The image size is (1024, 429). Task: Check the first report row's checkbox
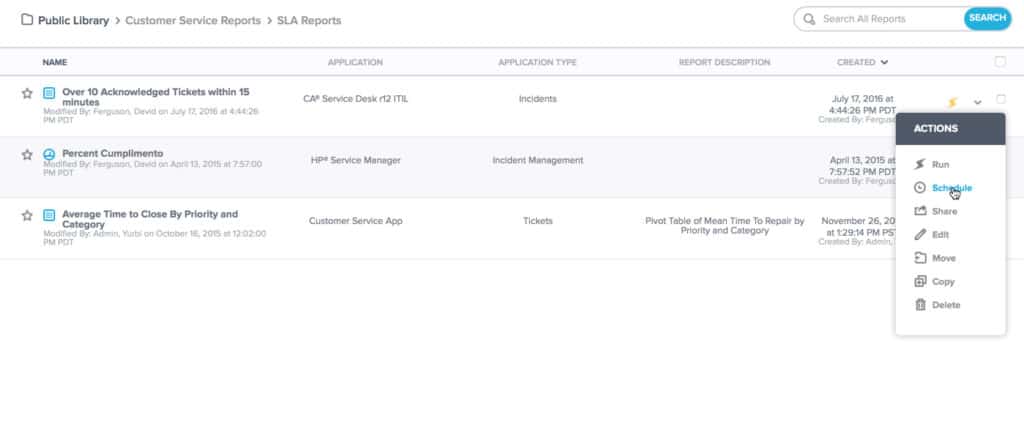[x=1001, y=99]
